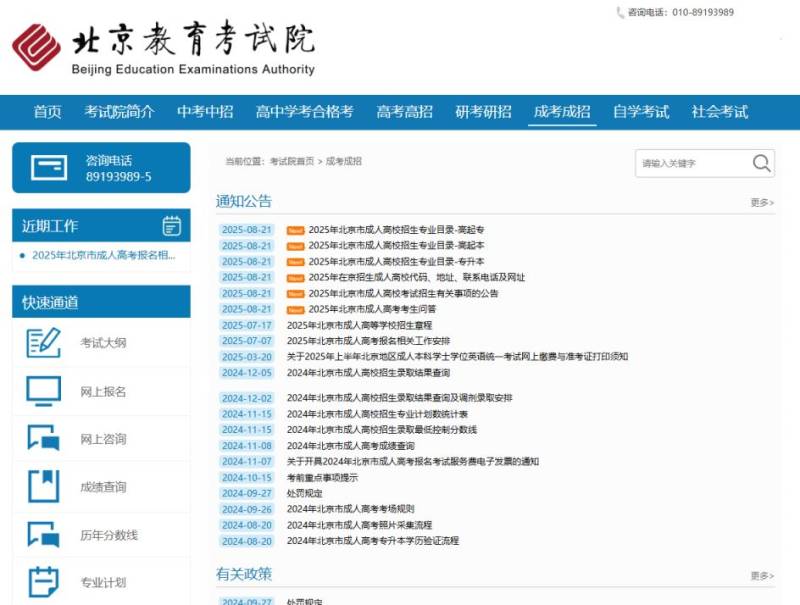Expand 更多 next to 有关政策
The width and height of the screenshot is (800, 605).
pyautogui.click(x=761, y=576)
